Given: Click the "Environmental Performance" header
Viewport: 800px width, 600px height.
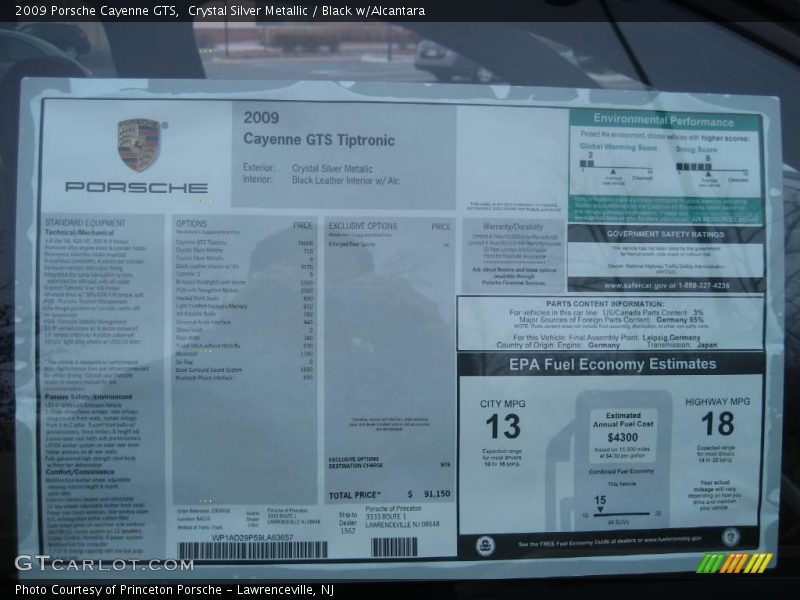Looking at the screenshot, I should 663,120.
